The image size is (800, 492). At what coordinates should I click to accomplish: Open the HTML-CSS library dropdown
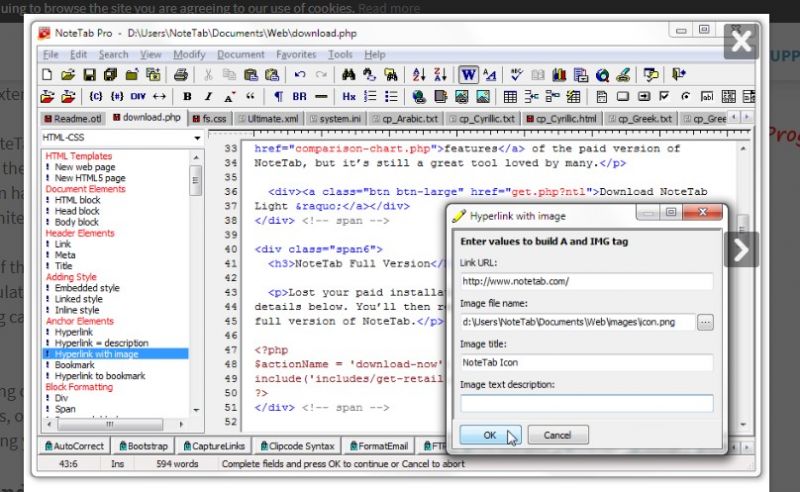tap(195, 137)
